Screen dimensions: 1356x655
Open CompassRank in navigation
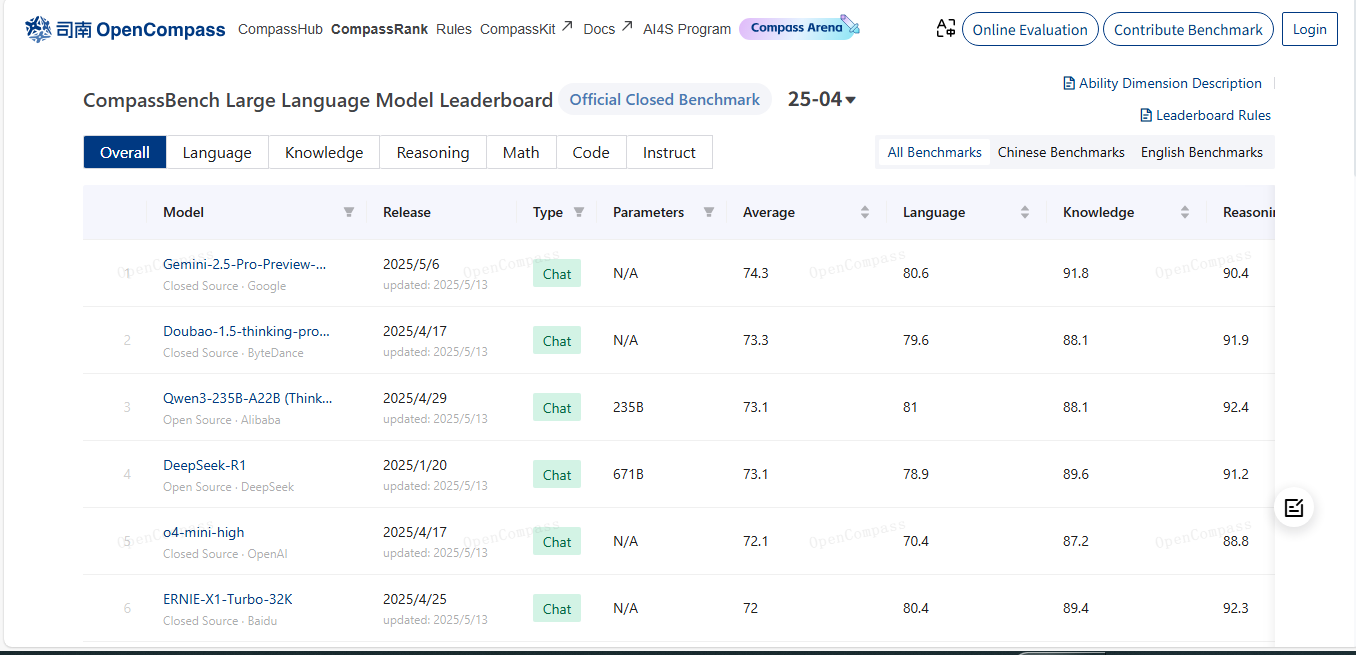pyautogui.click(x=379, y=29)
